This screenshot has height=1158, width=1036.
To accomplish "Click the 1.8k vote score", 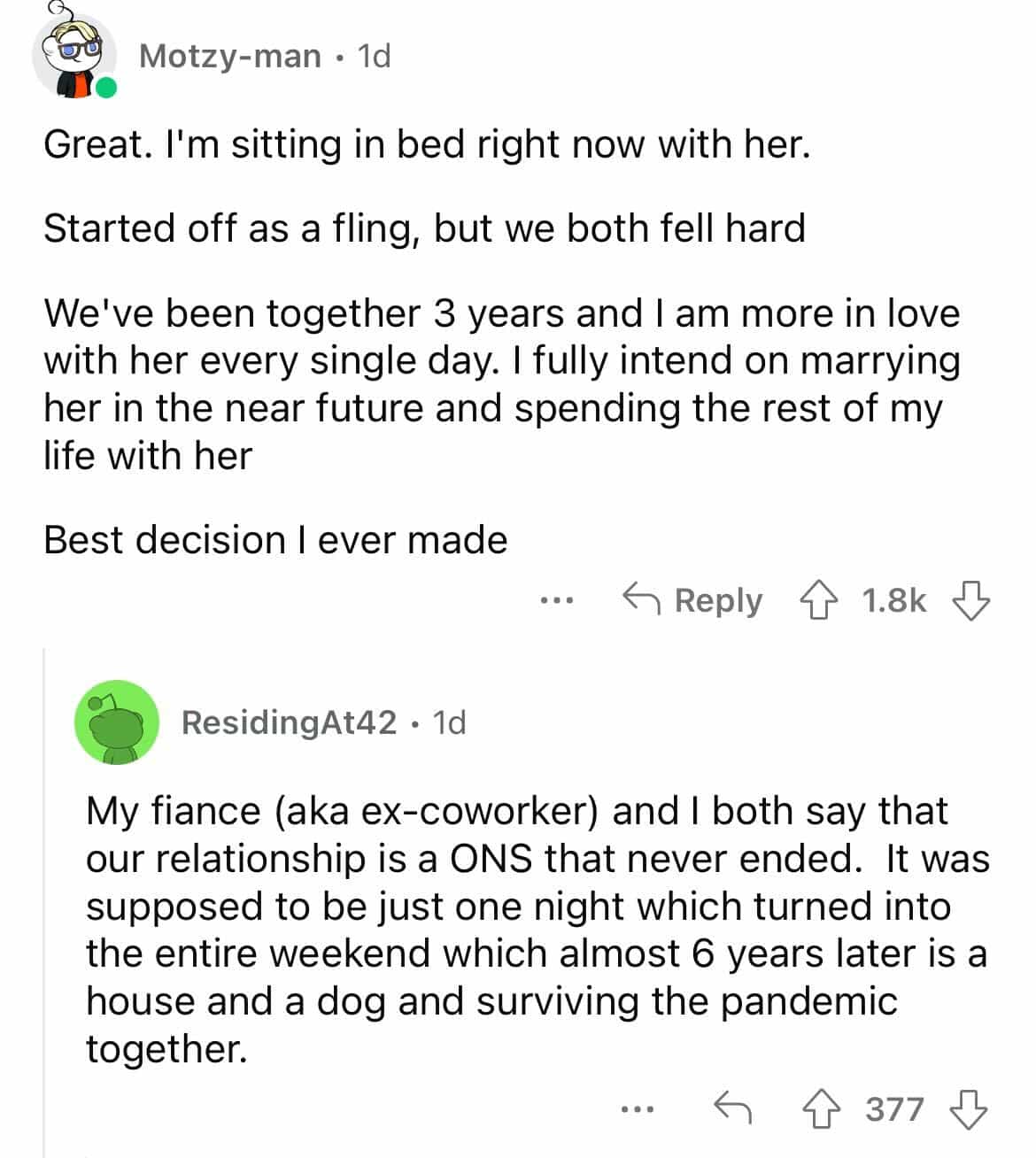I will click(x=894, y=601).
